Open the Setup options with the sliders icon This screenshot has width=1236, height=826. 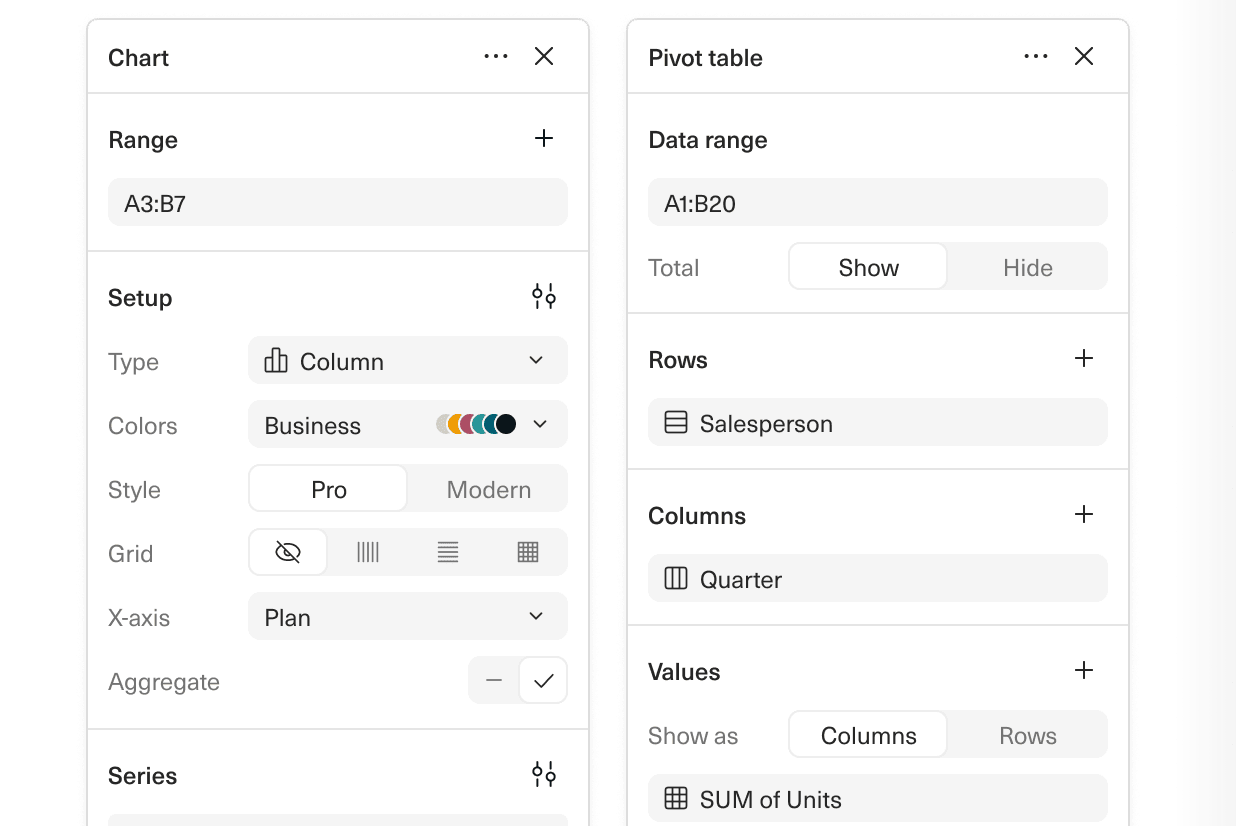point(543,296)
